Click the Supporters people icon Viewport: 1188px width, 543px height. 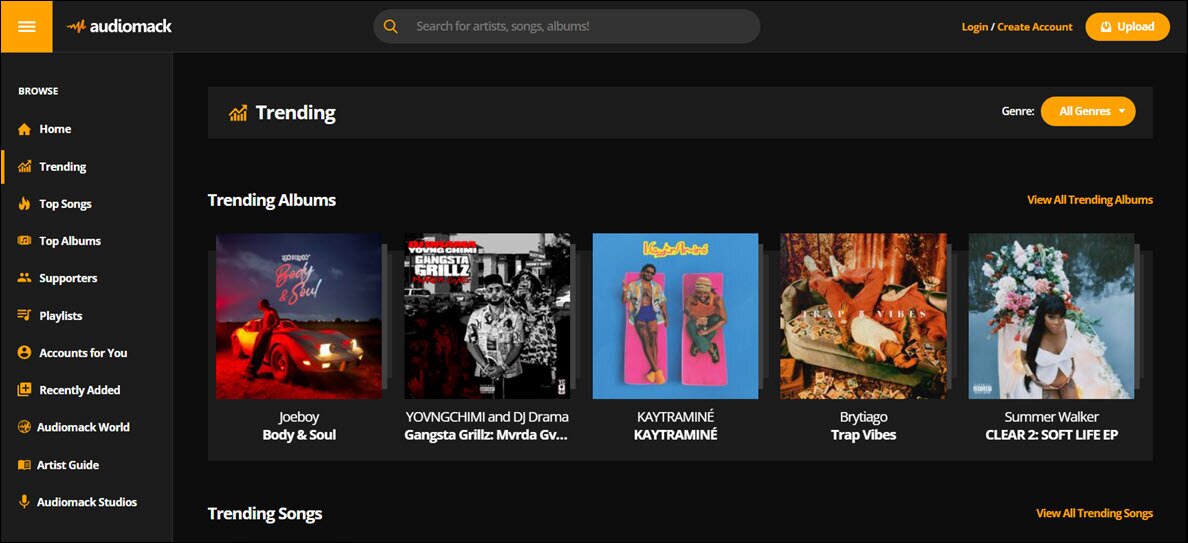[x=24, y=278]
